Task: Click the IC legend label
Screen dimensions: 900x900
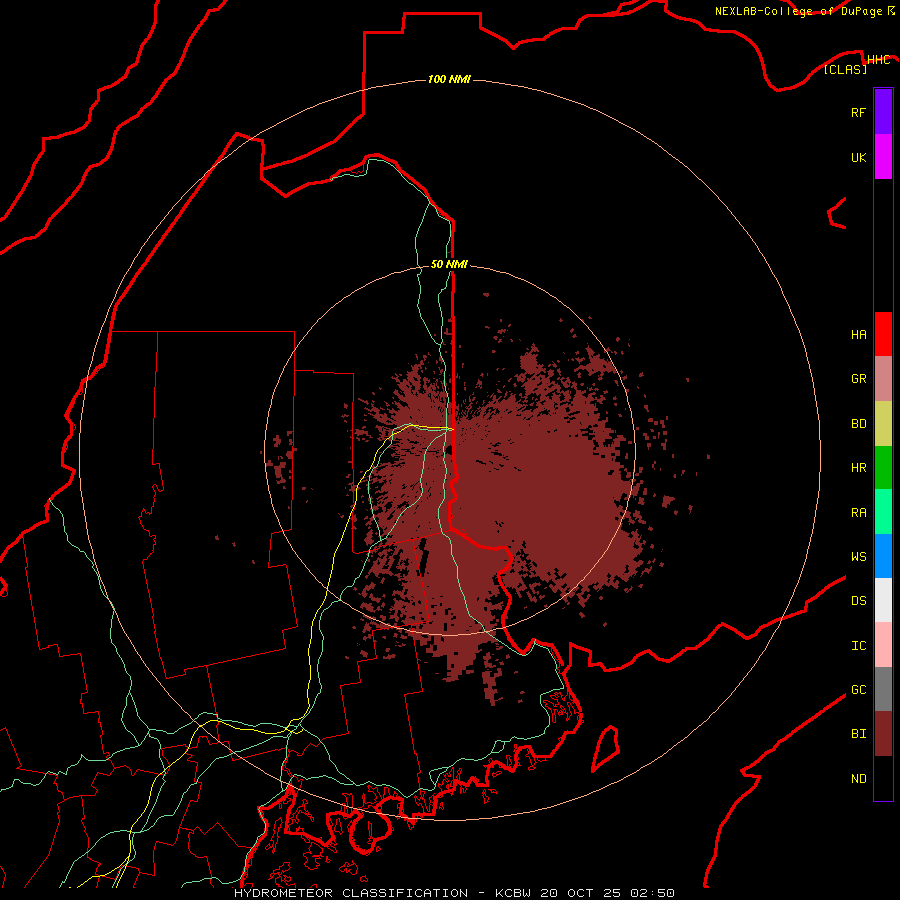Action: click(858, 646)
